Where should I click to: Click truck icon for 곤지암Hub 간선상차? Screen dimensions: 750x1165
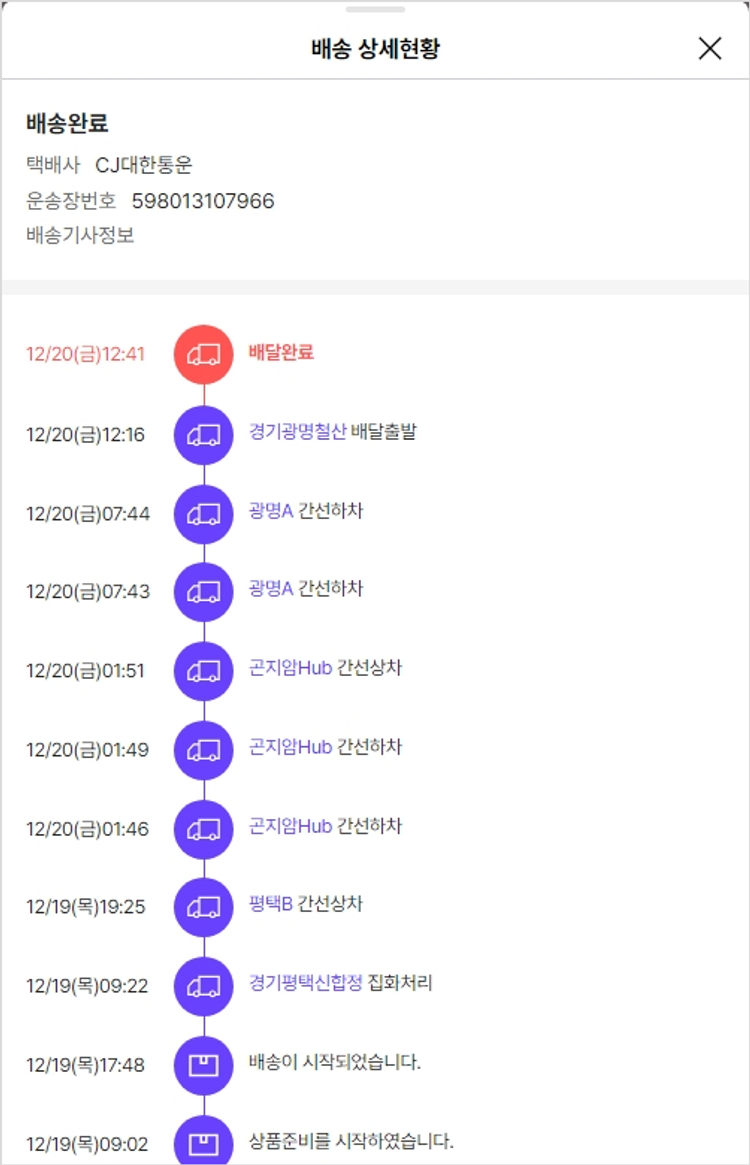click(204, 670)
